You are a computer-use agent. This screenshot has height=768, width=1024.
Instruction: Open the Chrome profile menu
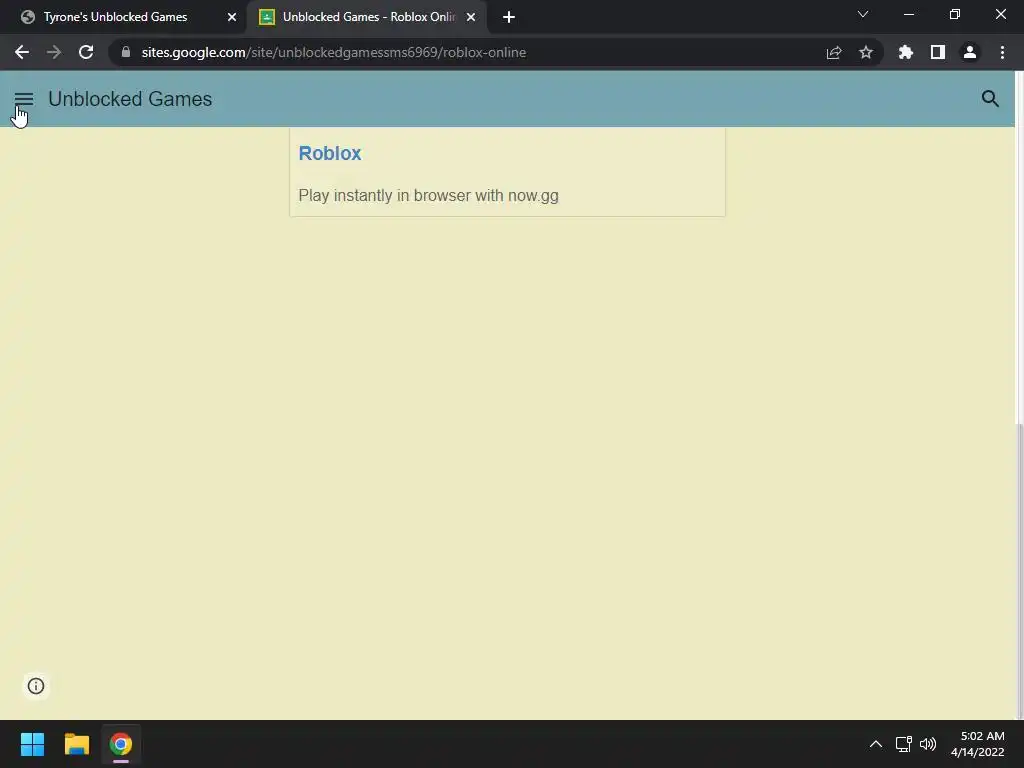(970, 52)
